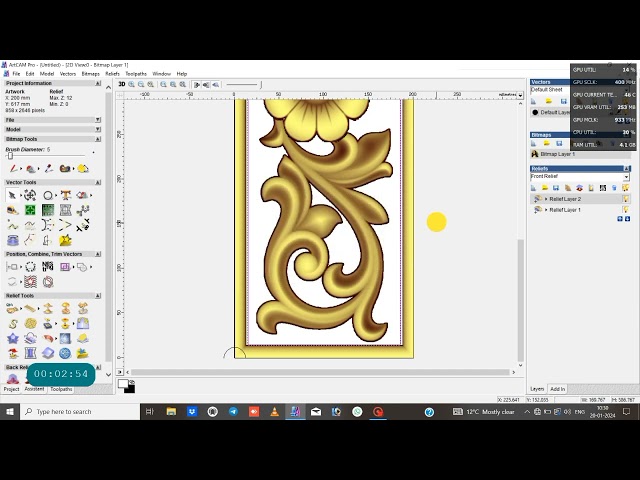The height and width of the screenshot is (480, 640).
Task: Open WhatsApp from the taskbar
Action: (x=357, y=412)
